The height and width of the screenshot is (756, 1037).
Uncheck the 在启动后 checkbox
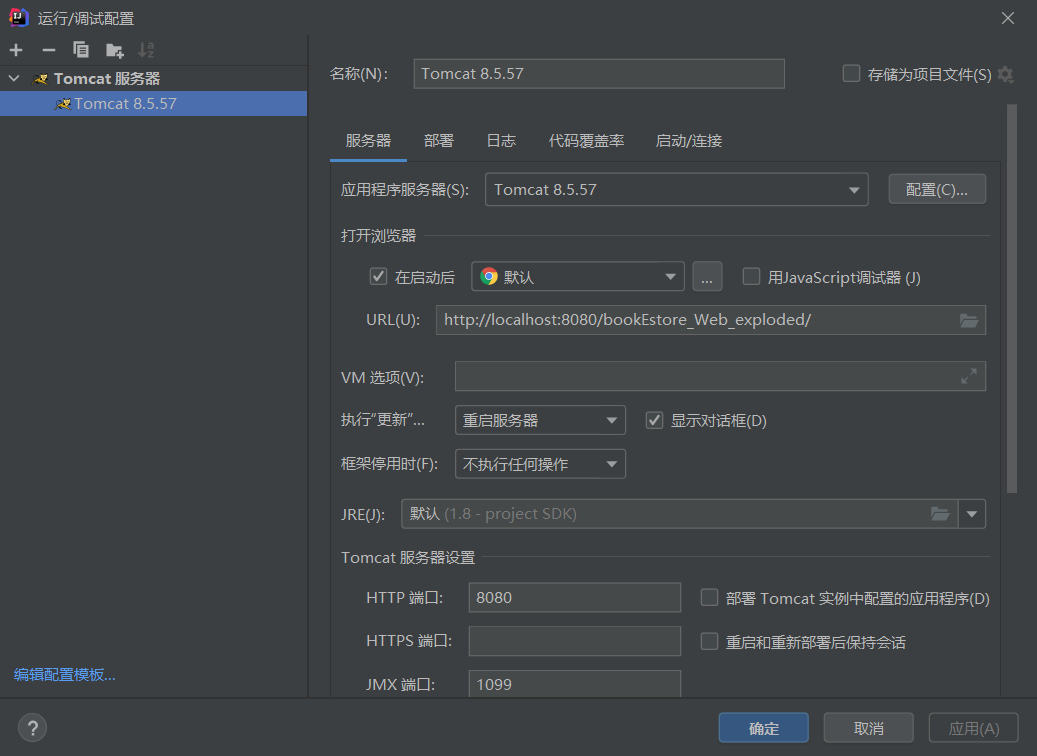click(x=378, y=276)
